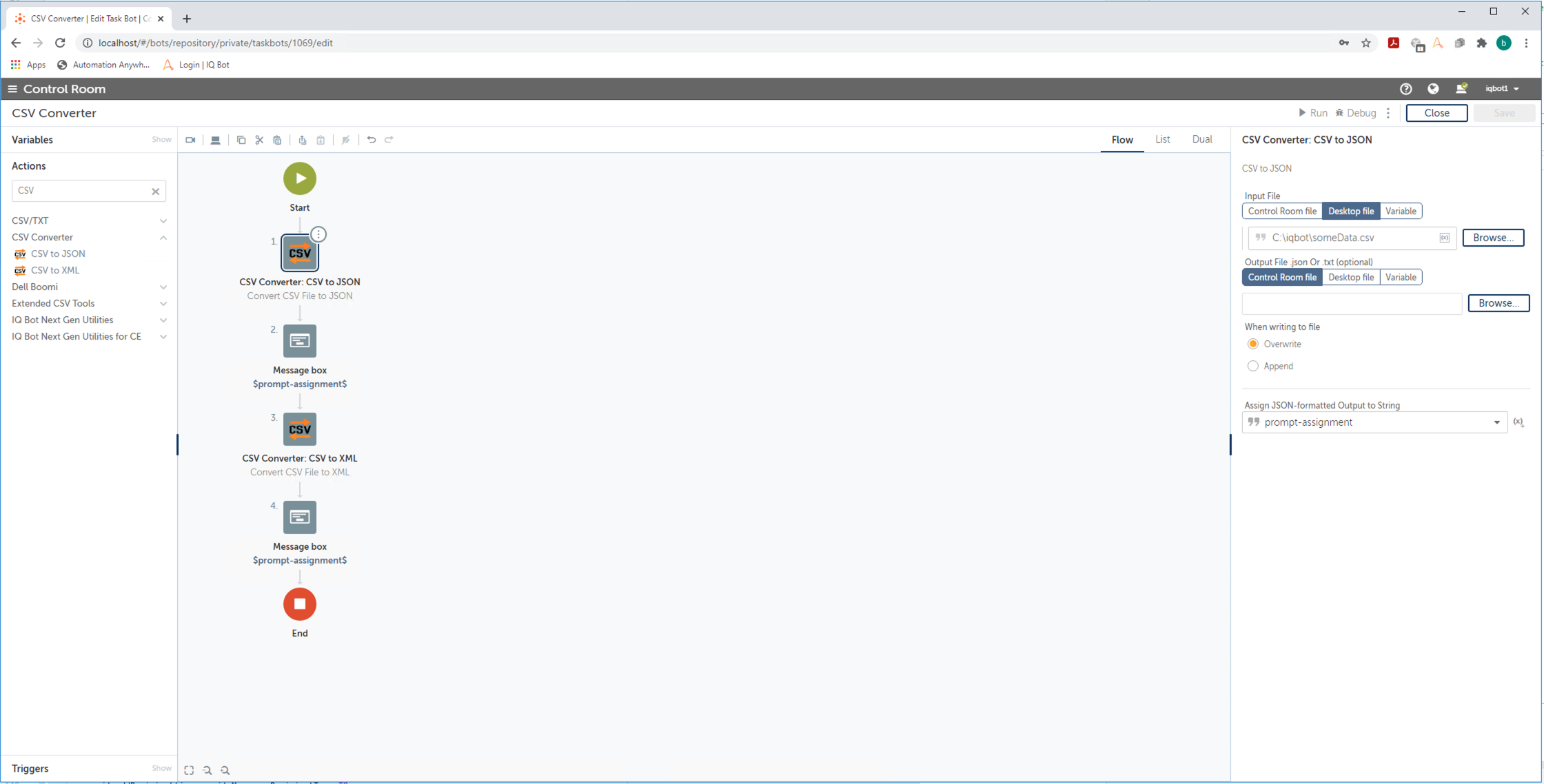The height and width of the screenshot is (784, 1544).
Task: Click the CSV to XML step icon
Action: 300,429
